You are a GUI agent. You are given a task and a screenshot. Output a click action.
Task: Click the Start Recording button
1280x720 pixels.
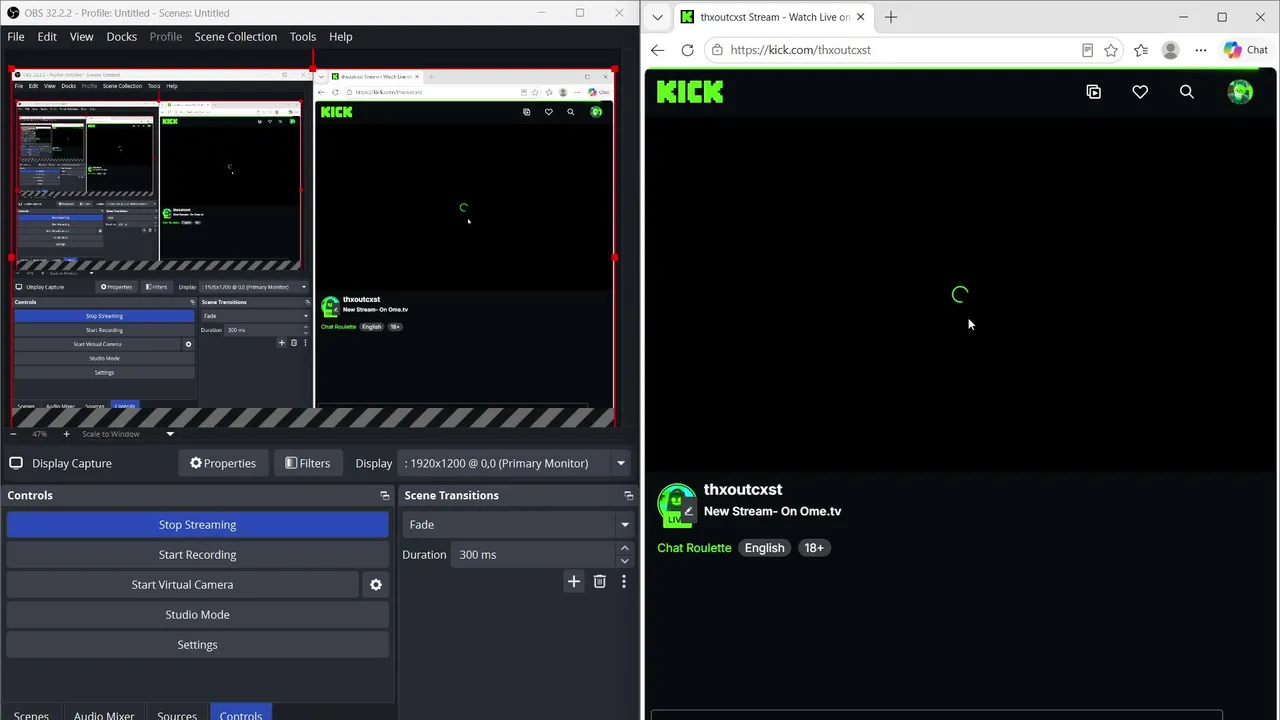pyautogui.click(x=197, y=555)
